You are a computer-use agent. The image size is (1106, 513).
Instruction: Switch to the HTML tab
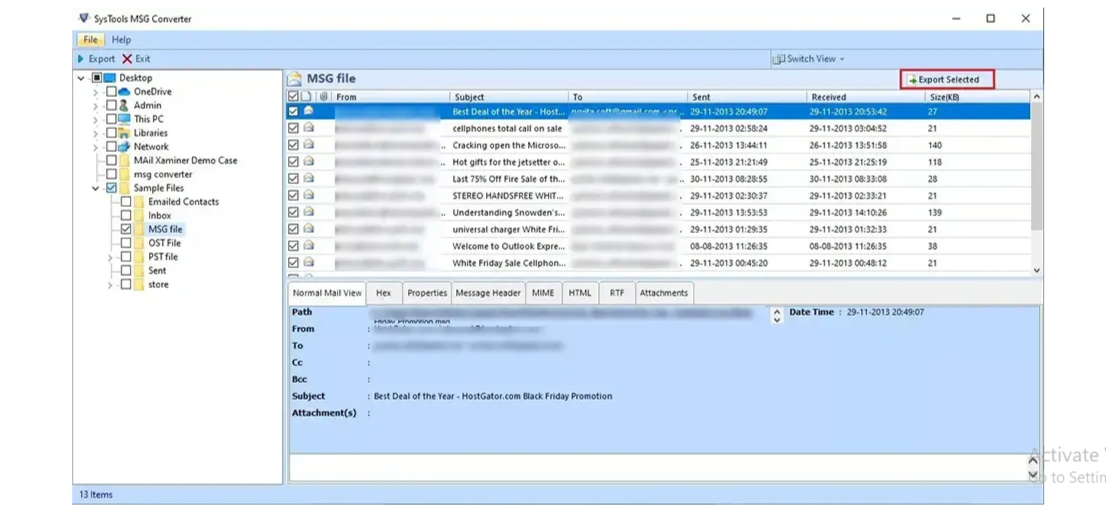pos(580,293)
